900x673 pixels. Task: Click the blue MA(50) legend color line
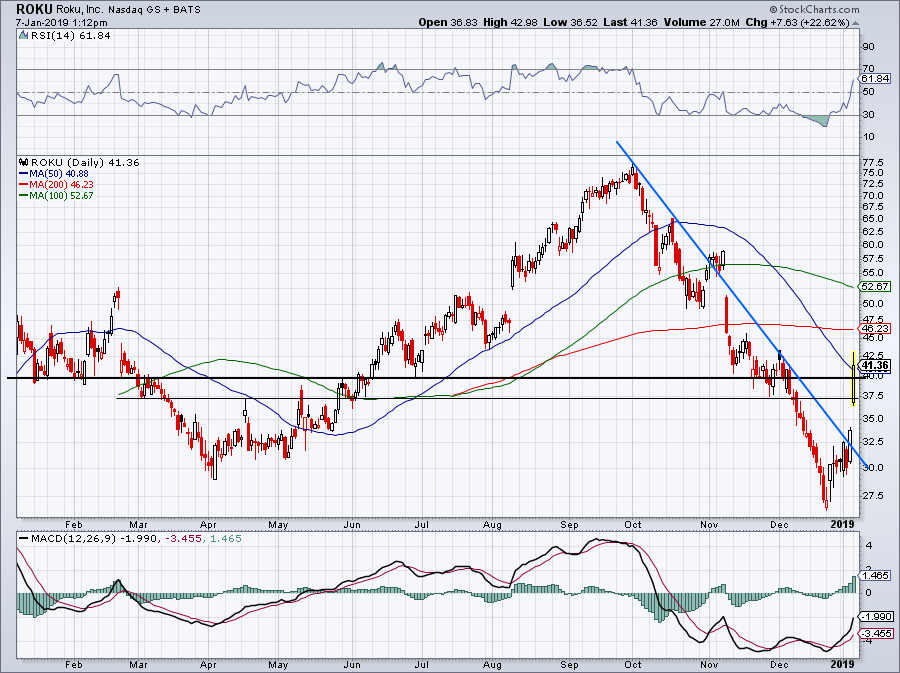(x=24, y=173)
